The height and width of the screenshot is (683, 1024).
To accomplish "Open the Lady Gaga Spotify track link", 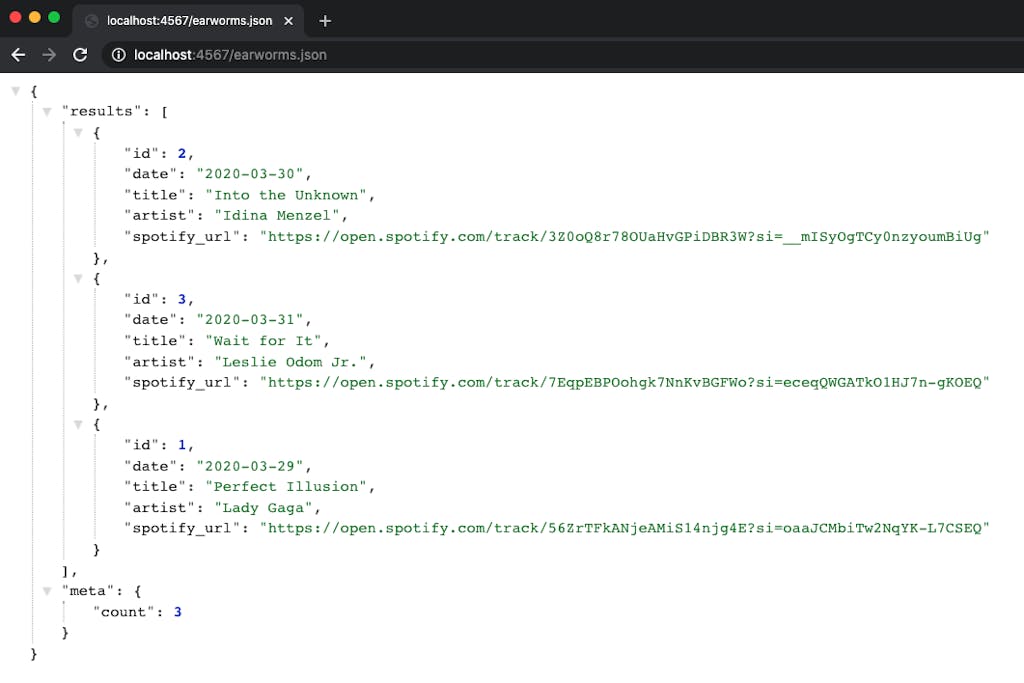I will point(624,528).
